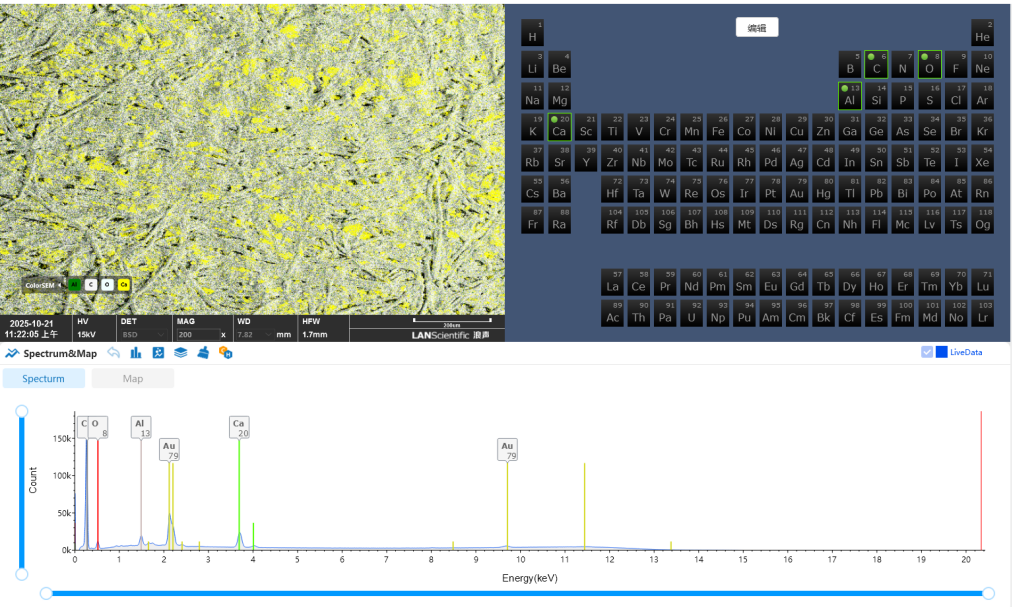Click the MAG magnification input field
Screen dimensions: 1012x607
(196, 334)
